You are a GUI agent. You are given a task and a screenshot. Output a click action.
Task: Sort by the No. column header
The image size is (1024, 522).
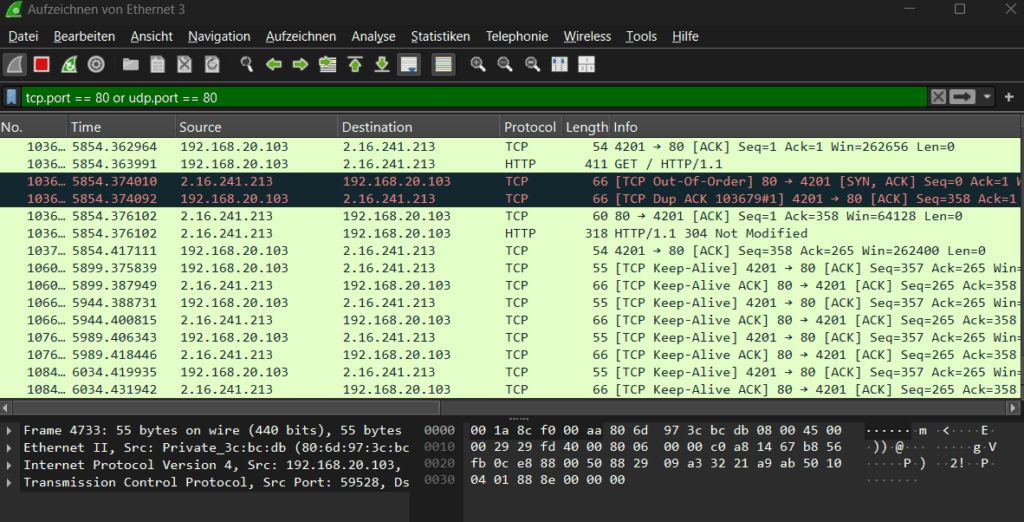click(x=34, y=127)
